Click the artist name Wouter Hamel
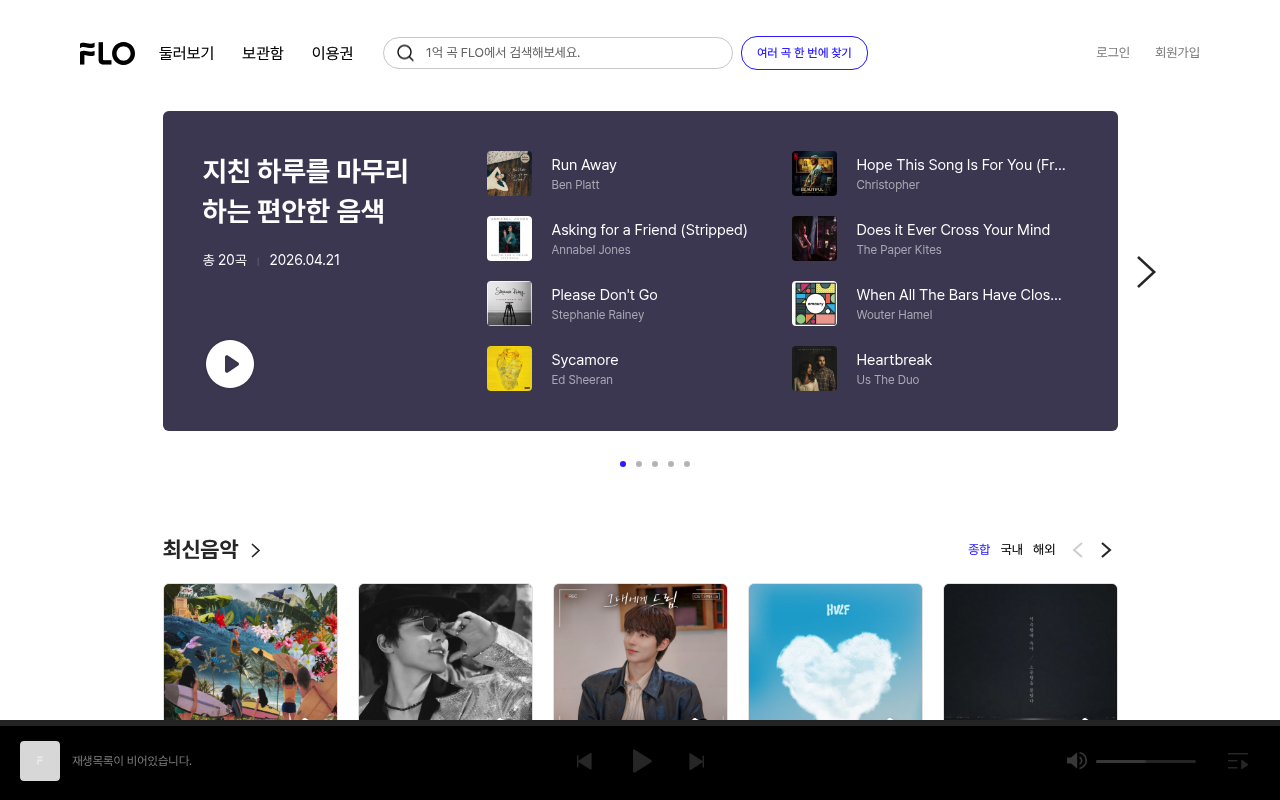The height and width of the screenshot is (800, 1280). (894, 315)
